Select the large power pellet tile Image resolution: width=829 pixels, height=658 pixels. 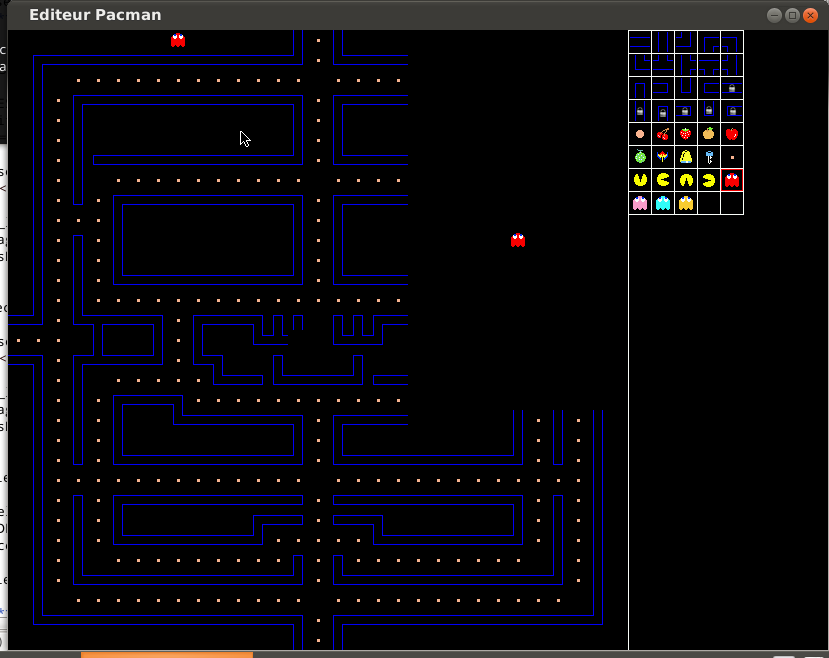coord(640,134)
